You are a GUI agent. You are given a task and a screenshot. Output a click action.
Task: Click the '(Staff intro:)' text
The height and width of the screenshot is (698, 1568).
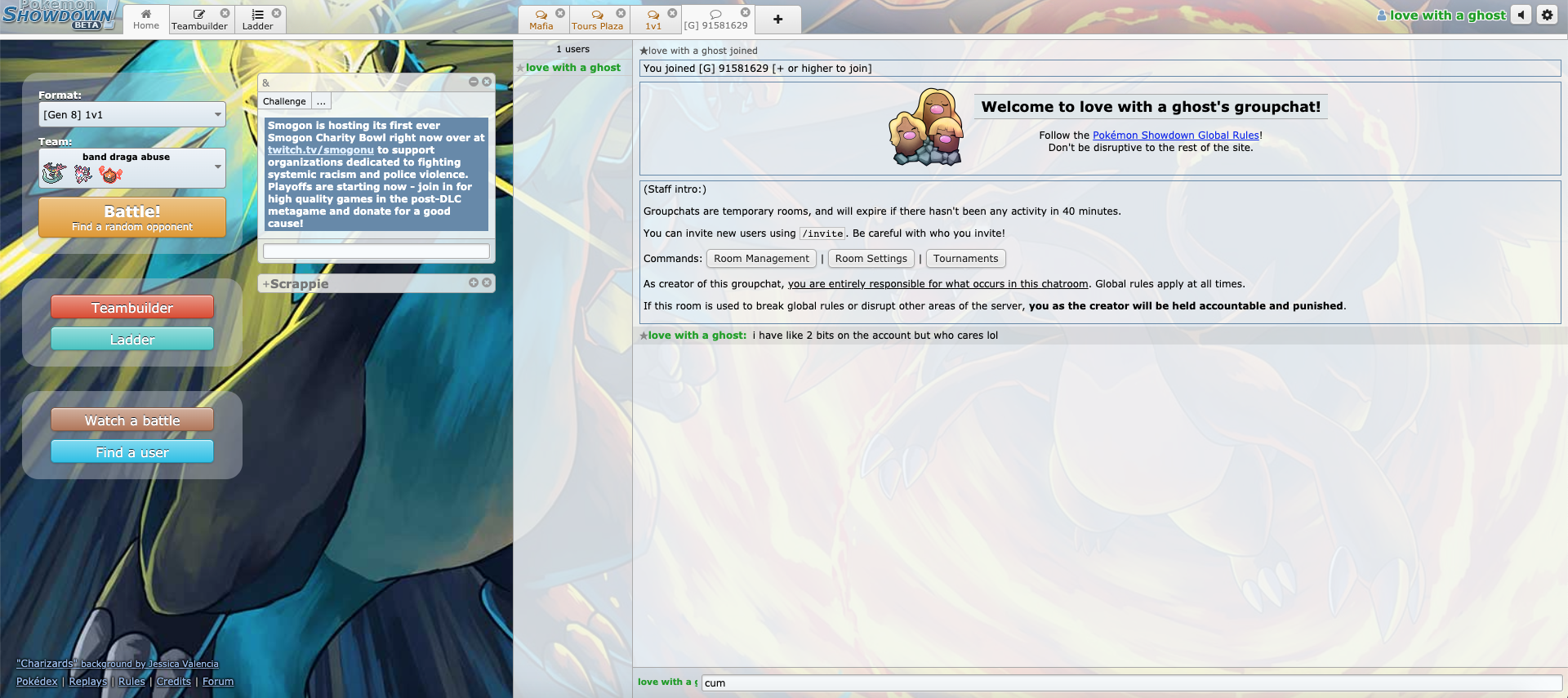[x=675, y=189]
